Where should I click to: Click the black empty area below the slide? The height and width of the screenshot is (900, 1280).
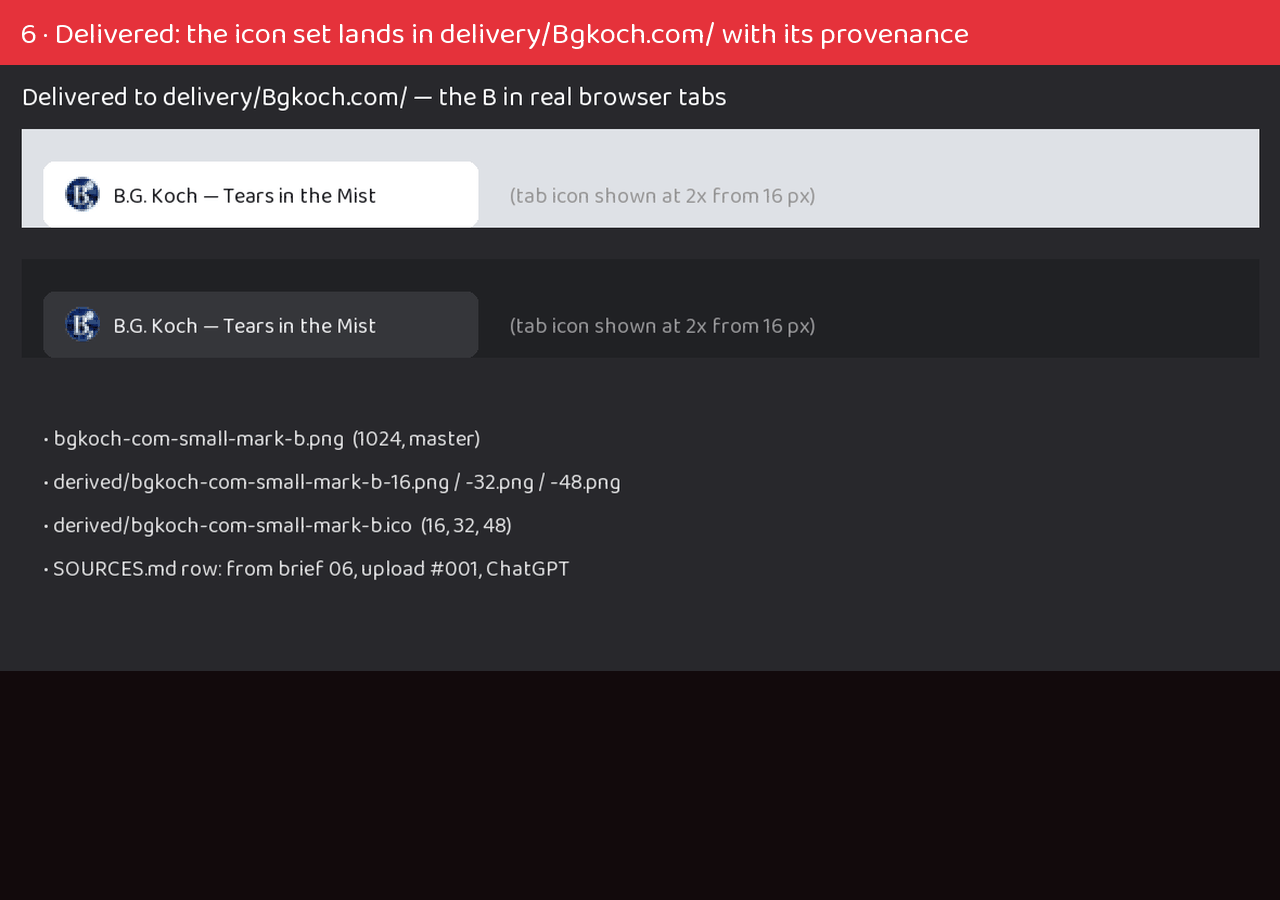640,785
